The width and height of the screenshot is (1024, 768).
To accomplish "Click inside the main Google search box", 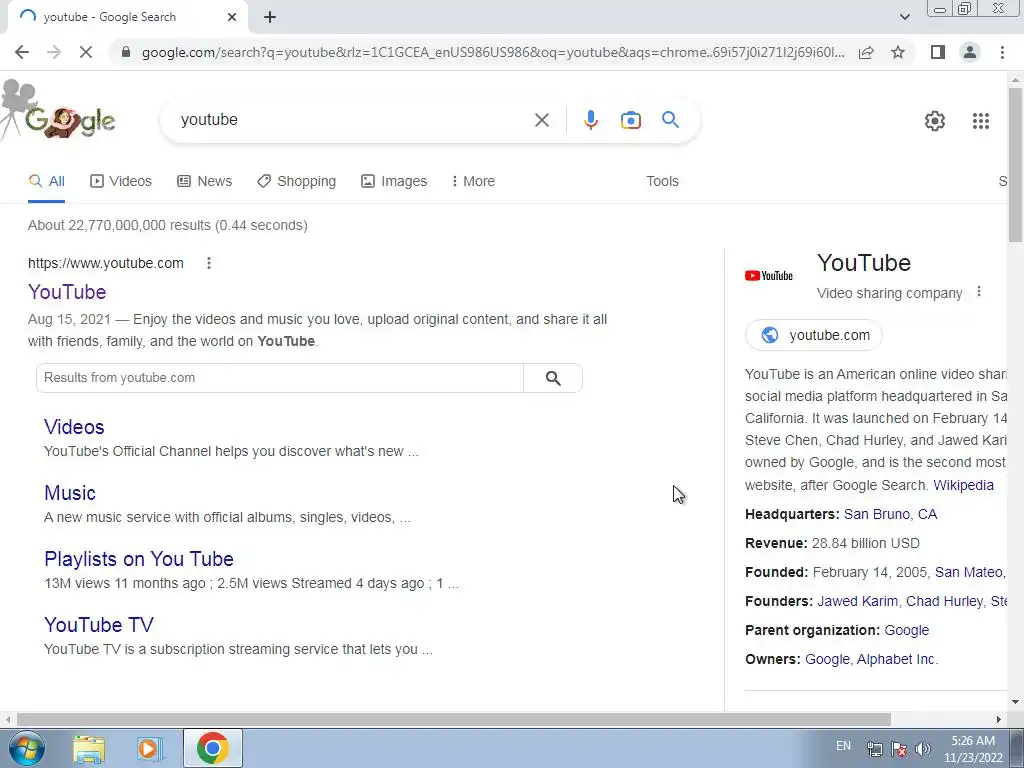I will [x=353, y=120].
